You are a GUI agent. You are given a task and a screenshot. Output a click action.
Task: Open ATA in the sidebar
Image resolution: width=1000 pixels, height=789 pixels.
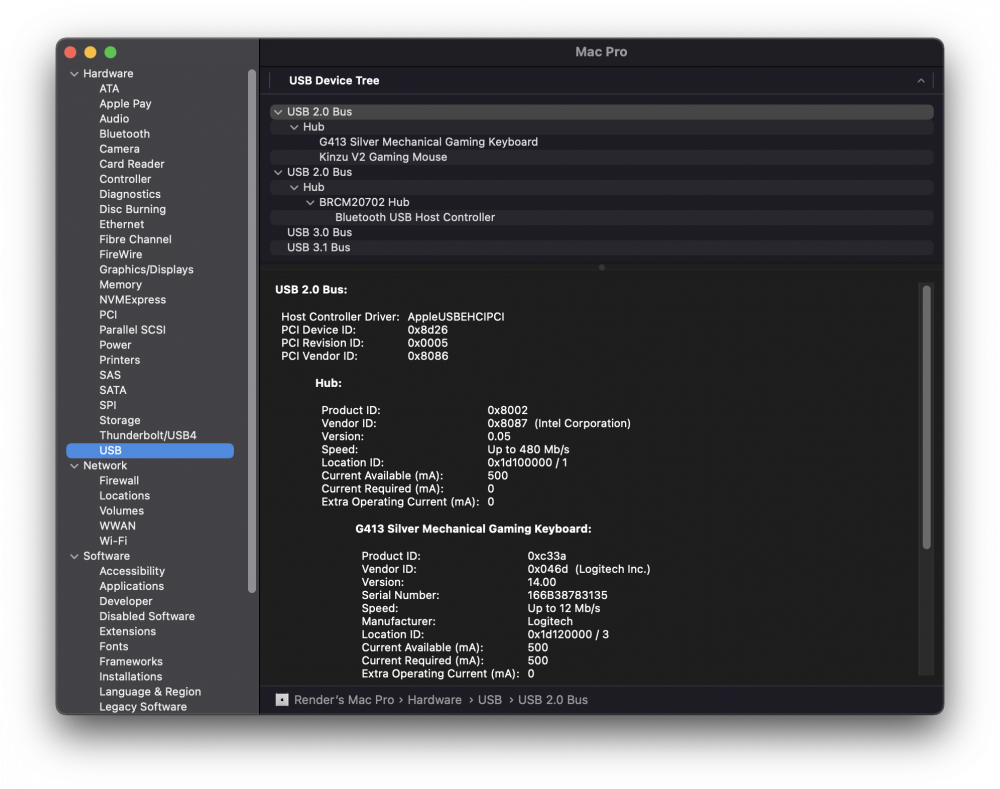pyautogui.click(x=109, y=89)
